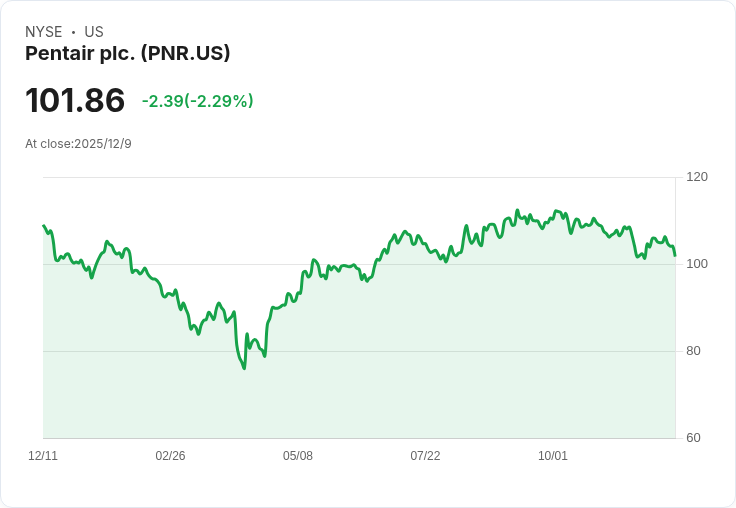Click the 120 price axis label

point(697,177)
